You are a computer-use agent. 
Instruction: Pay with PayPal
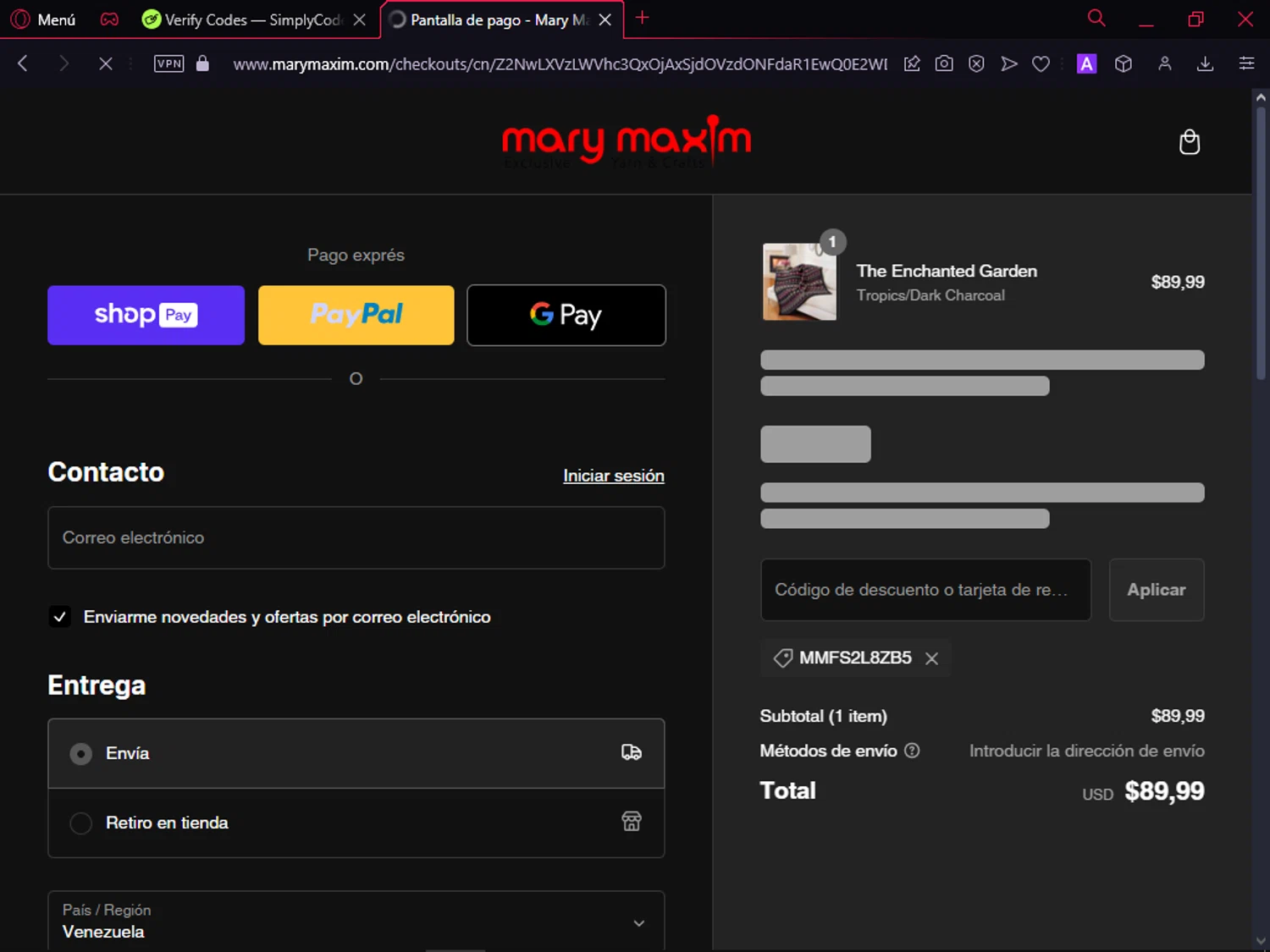tap(356, 315)
